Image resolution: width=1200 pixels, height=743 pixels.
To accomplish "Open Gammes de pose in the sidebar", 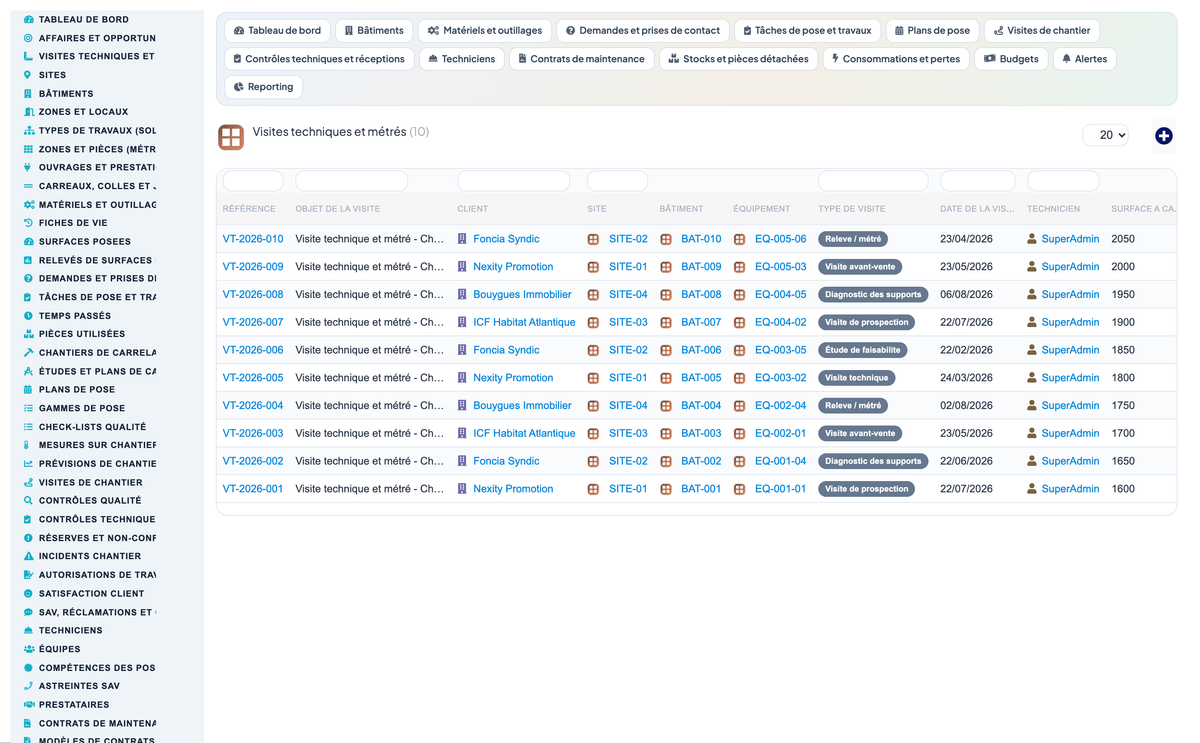I will (x=82, y=408).
